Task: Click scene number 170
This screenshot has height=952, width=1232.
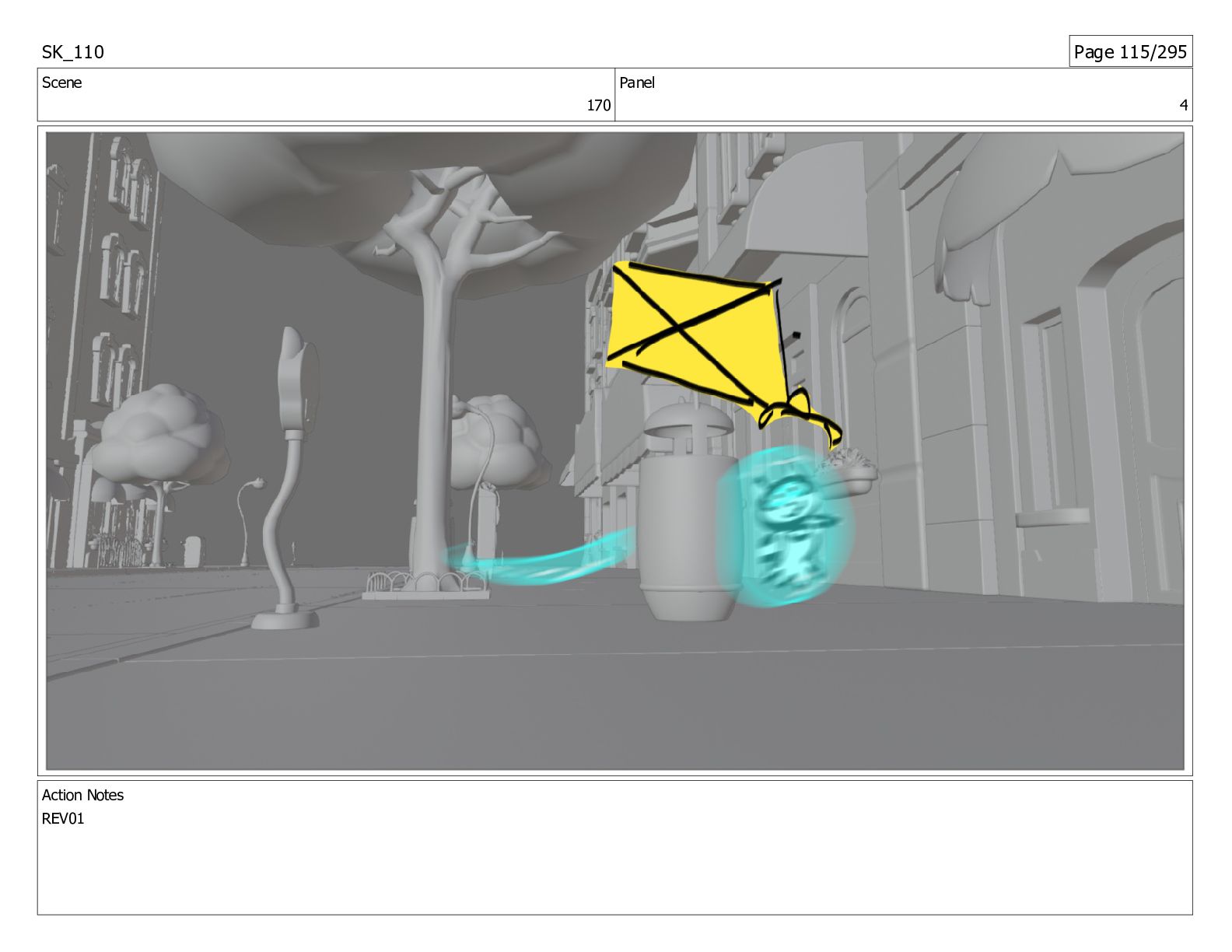Action: pyautogui.click(x=598, y=105)
